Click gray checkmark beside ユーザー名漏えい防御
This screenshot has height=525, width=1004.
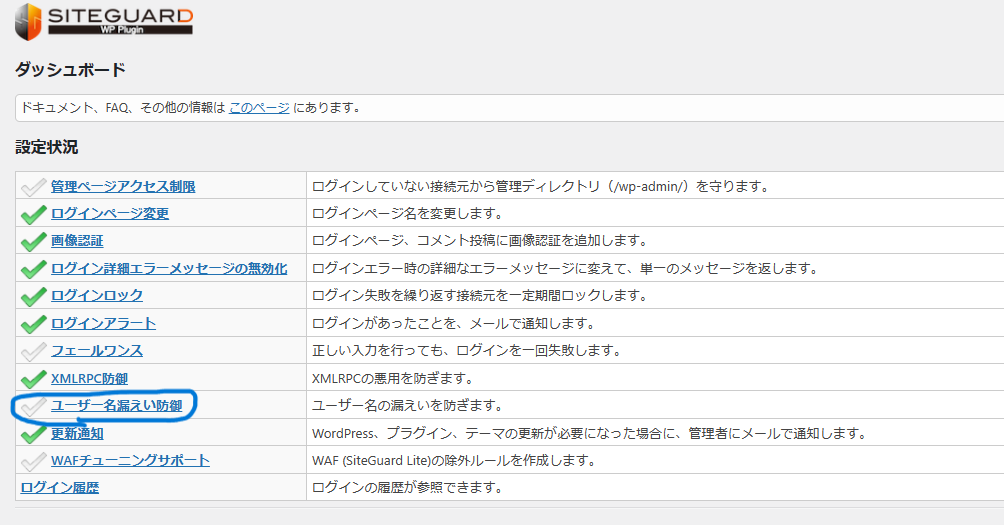click(x=33, y=406)
